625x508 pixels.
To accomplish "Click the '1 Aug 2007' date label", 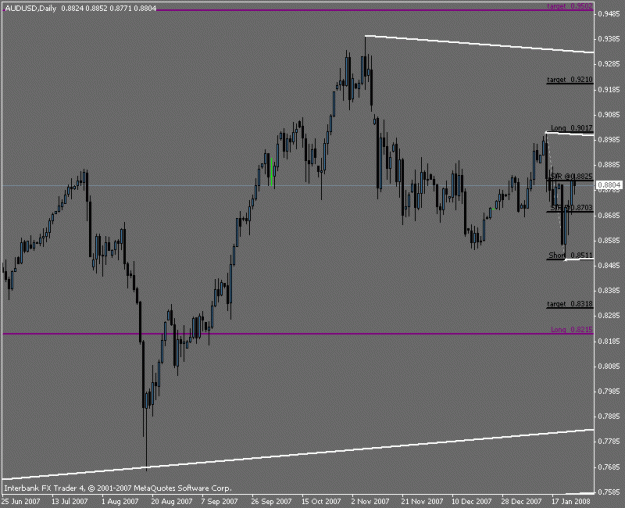I will point(120,501).
